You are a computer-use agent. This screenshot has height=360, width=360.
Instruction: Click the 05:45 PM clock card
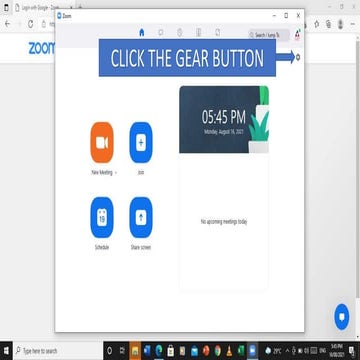click(x=224, y=119)
